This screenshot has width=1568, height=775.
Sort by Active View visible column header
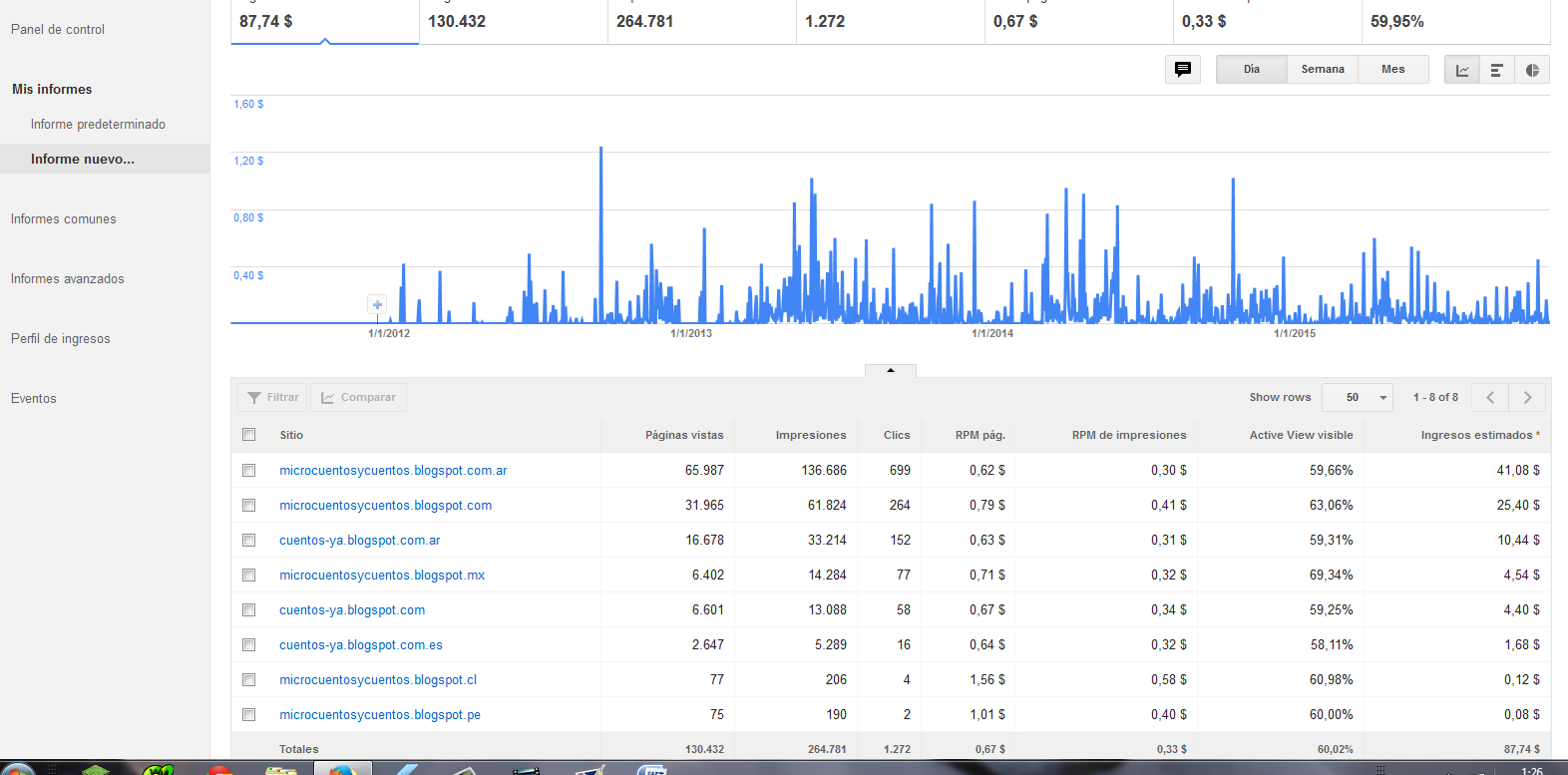pos(1302,435)
